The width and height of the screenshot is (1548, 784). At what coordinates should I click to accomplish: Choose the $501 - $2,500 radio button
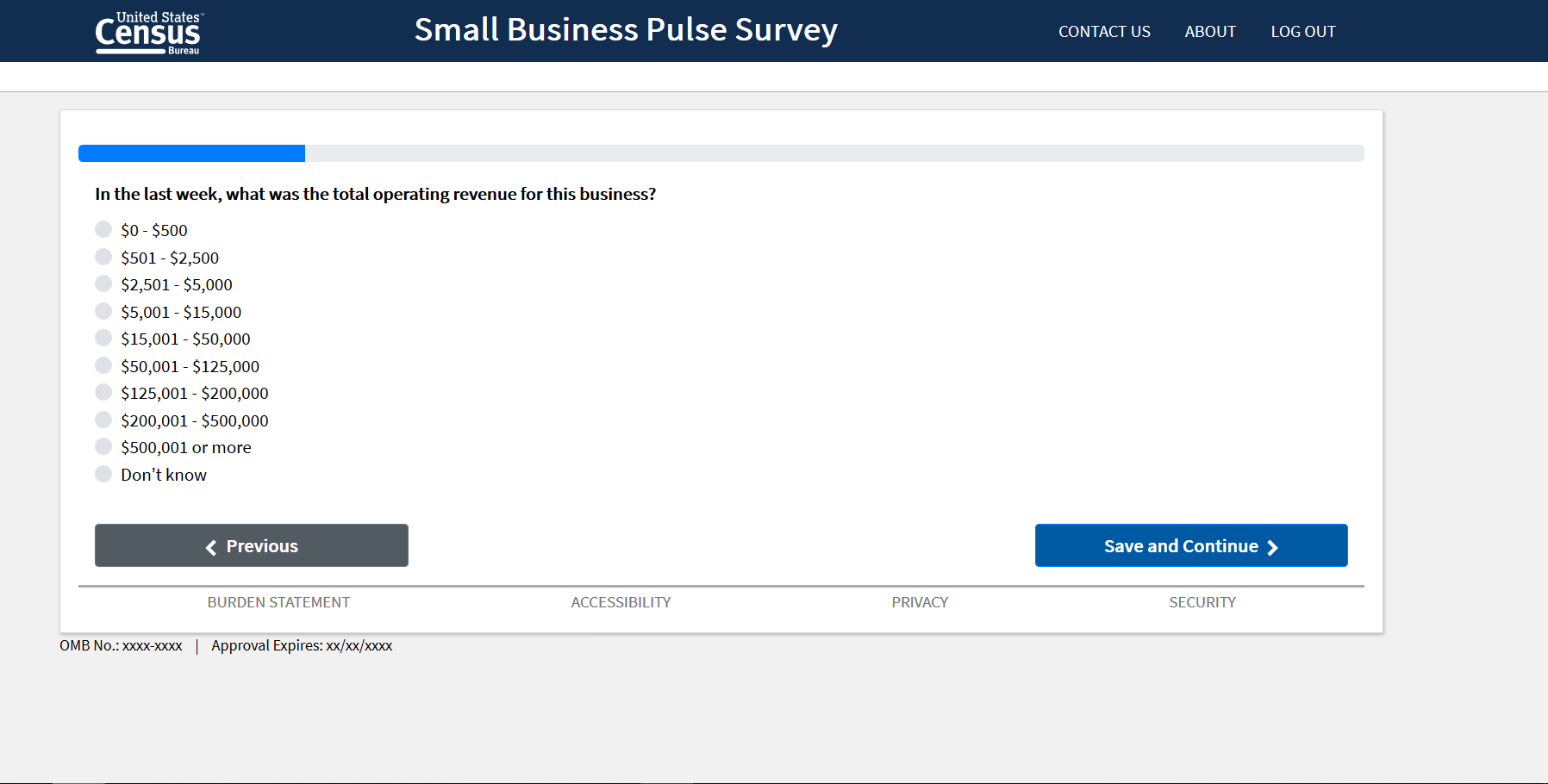tap(103, 257)
